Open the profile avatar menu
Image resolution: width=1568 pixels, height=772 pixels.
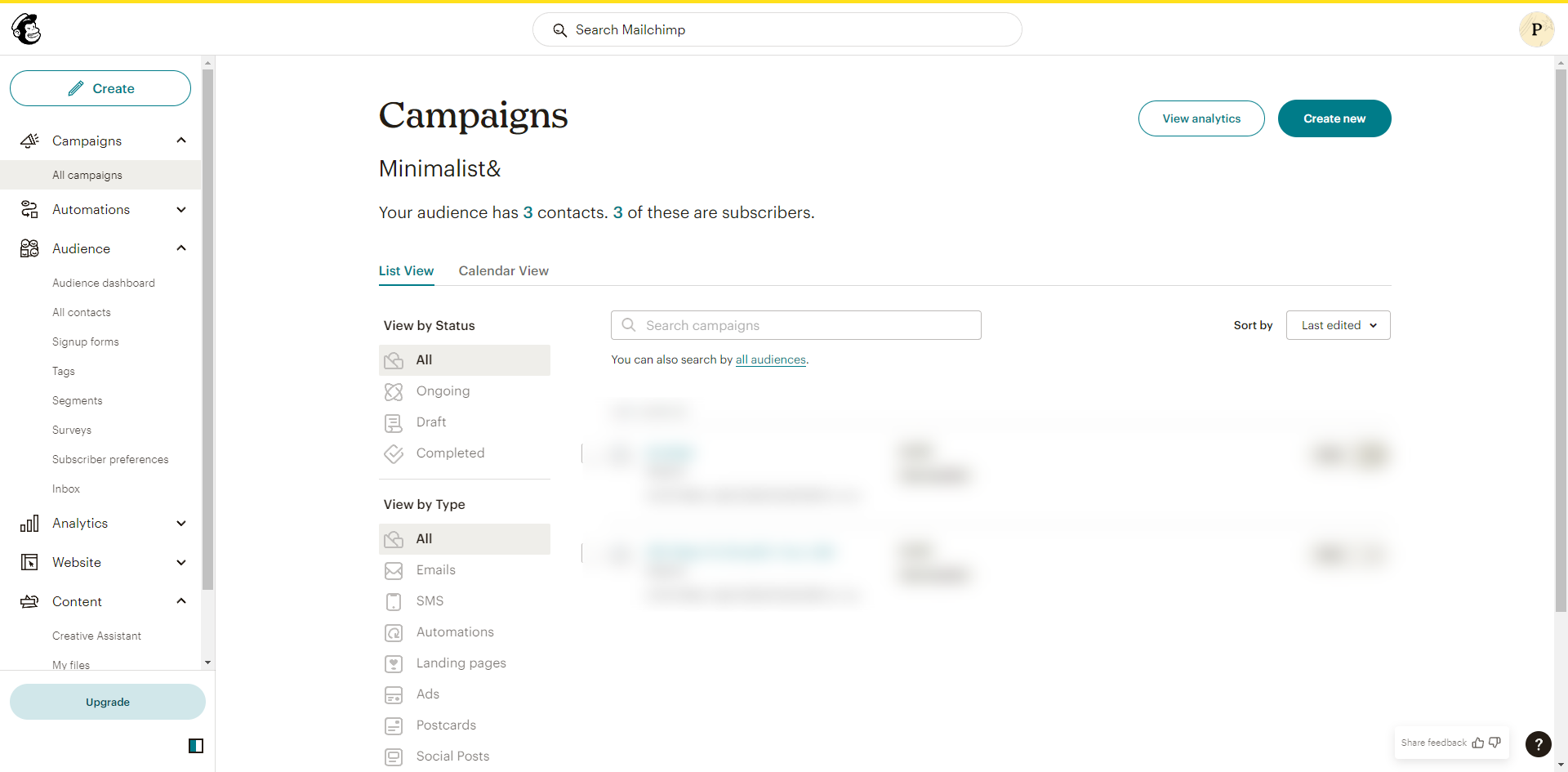[1536, 29]
